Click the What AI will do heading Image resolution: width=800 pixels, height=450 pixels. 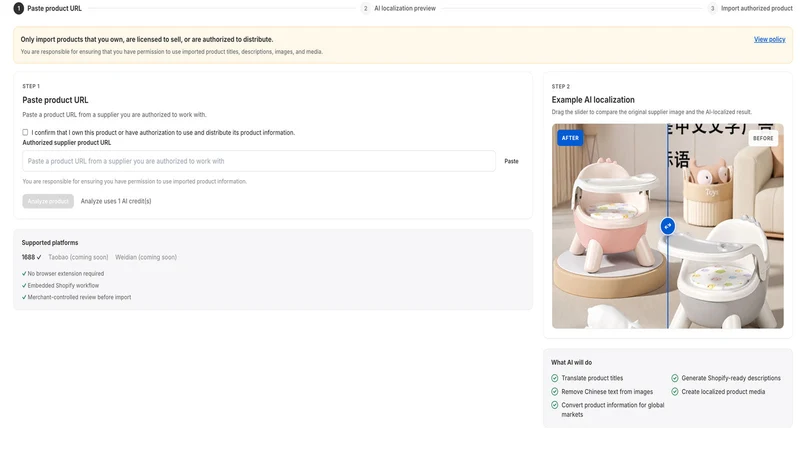[x=571, y=362]
